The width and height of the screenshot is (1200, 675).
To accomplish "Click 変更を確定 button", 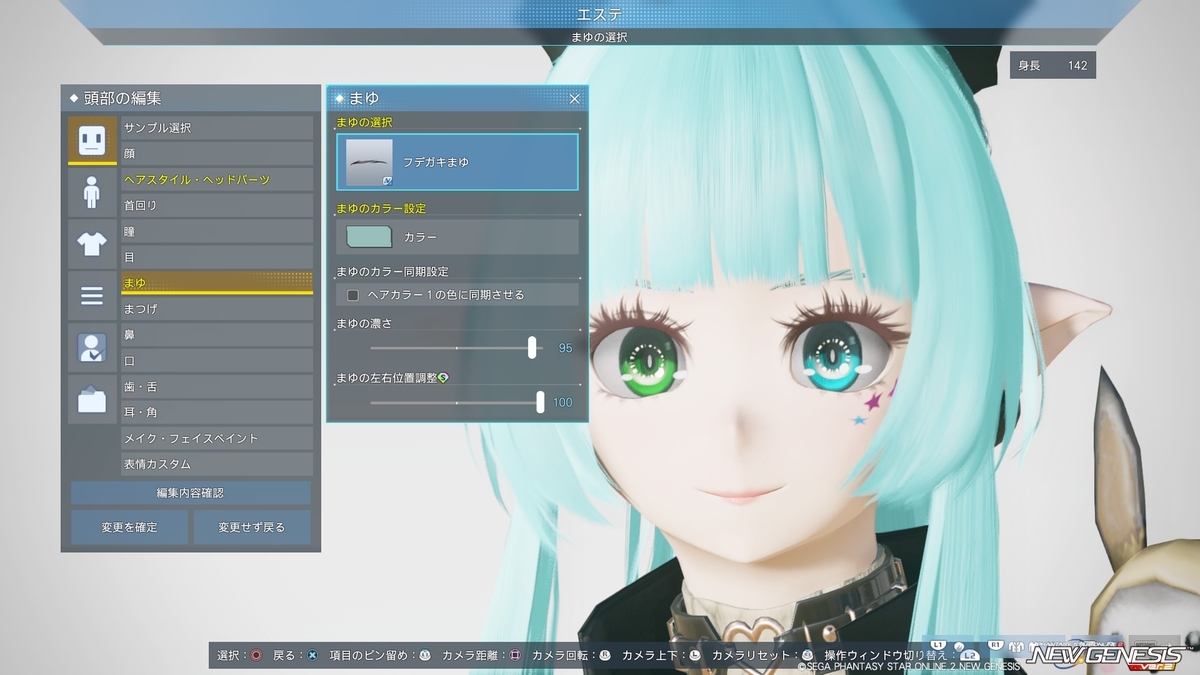I will (x=129, y=527).
